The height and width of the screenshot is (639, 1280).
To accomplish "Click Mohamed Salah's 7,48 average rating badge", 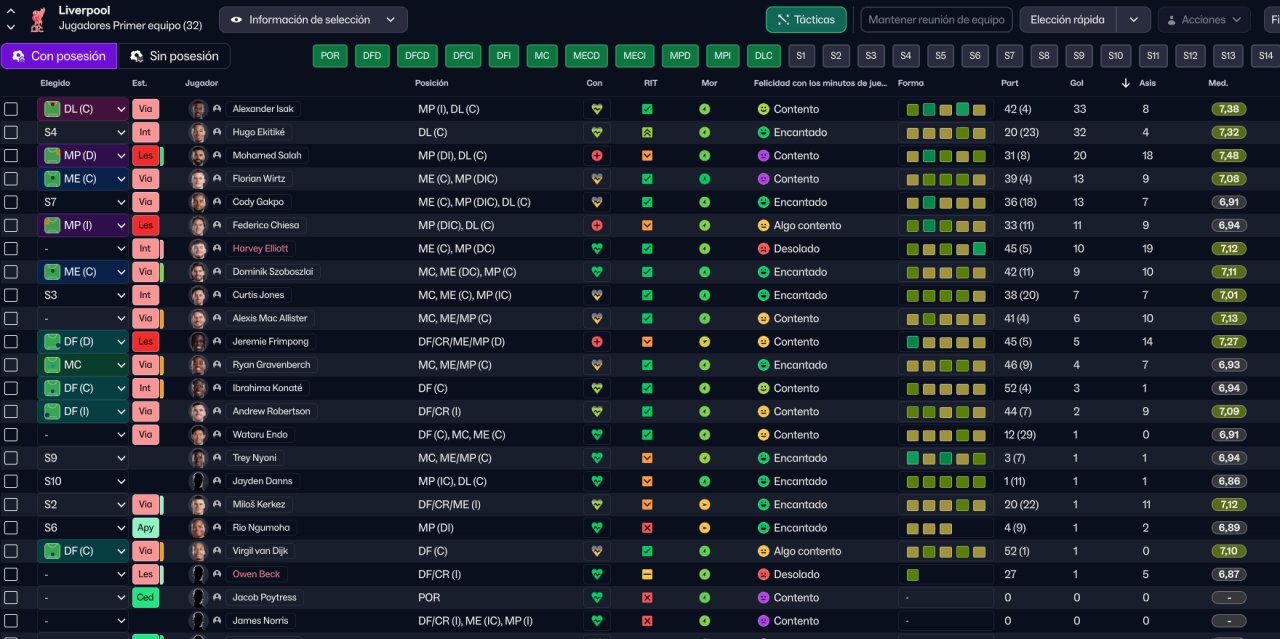I will [1229, 156].
